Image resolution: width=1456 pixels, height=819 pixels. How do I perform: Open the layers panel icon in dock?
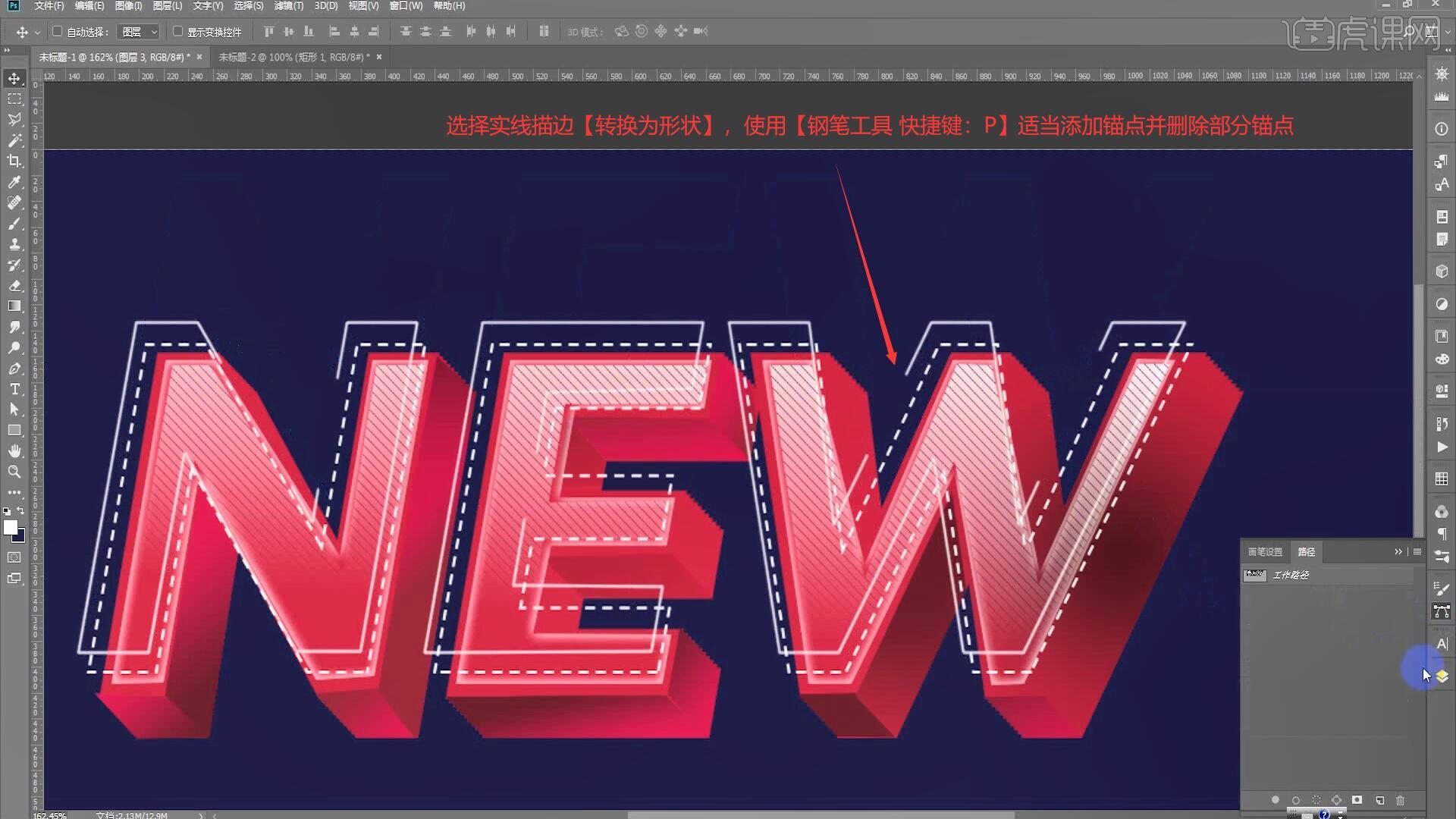pos(1442,676)
